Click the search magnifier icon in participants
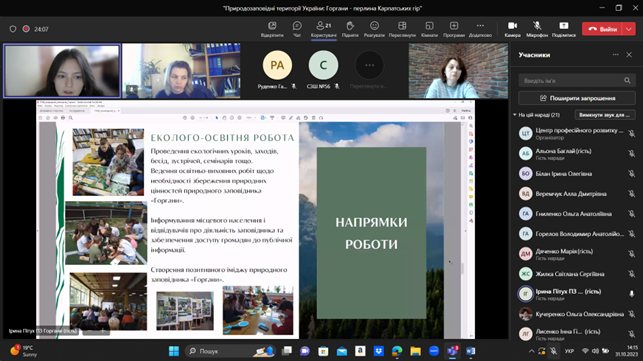Image resolution: width=643 pixels, height=361 pixels. pyautogui.click(x=627, y=80)
